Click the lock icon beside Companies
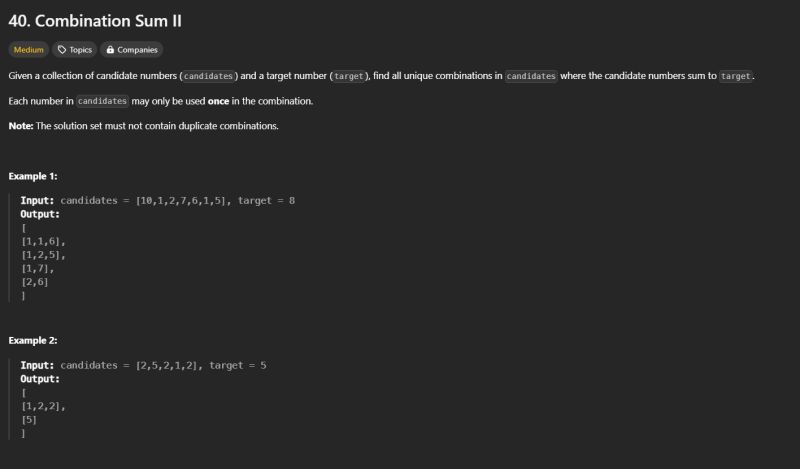Viewport: 800px width, 469px height. pyautogui.click(x=110, y=50)
